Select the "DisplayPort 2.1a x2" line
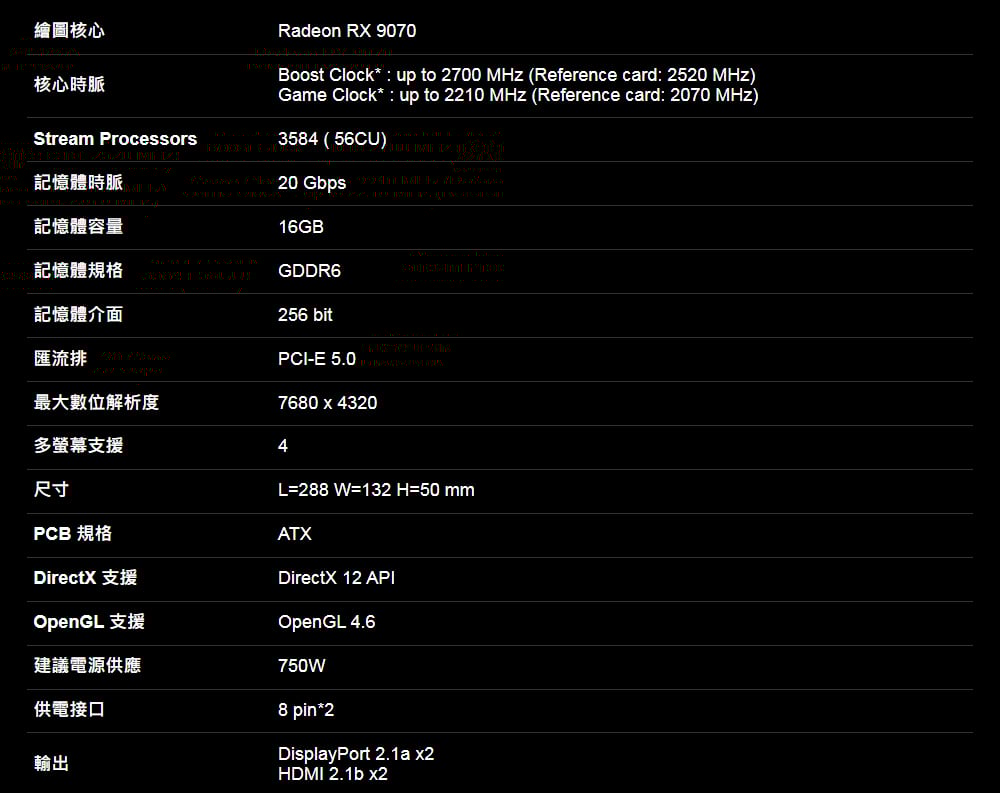Viewport: 1000px width, 793px height. (356, 753)
